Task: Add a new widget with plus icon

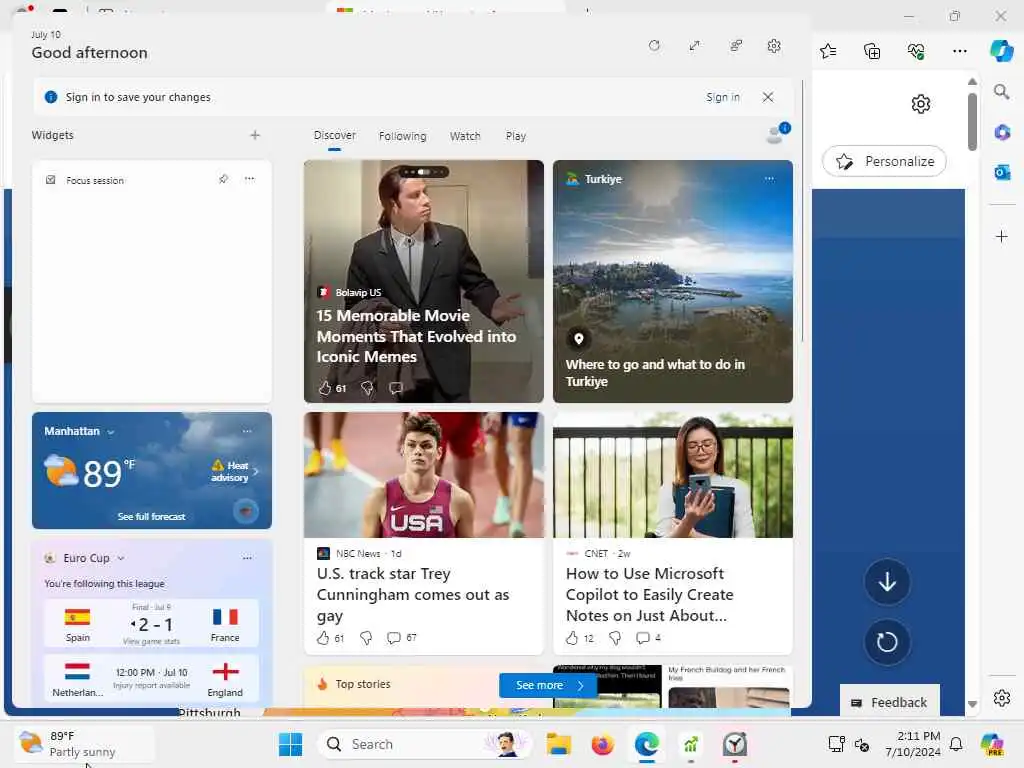Action: [x=255, y=135]
